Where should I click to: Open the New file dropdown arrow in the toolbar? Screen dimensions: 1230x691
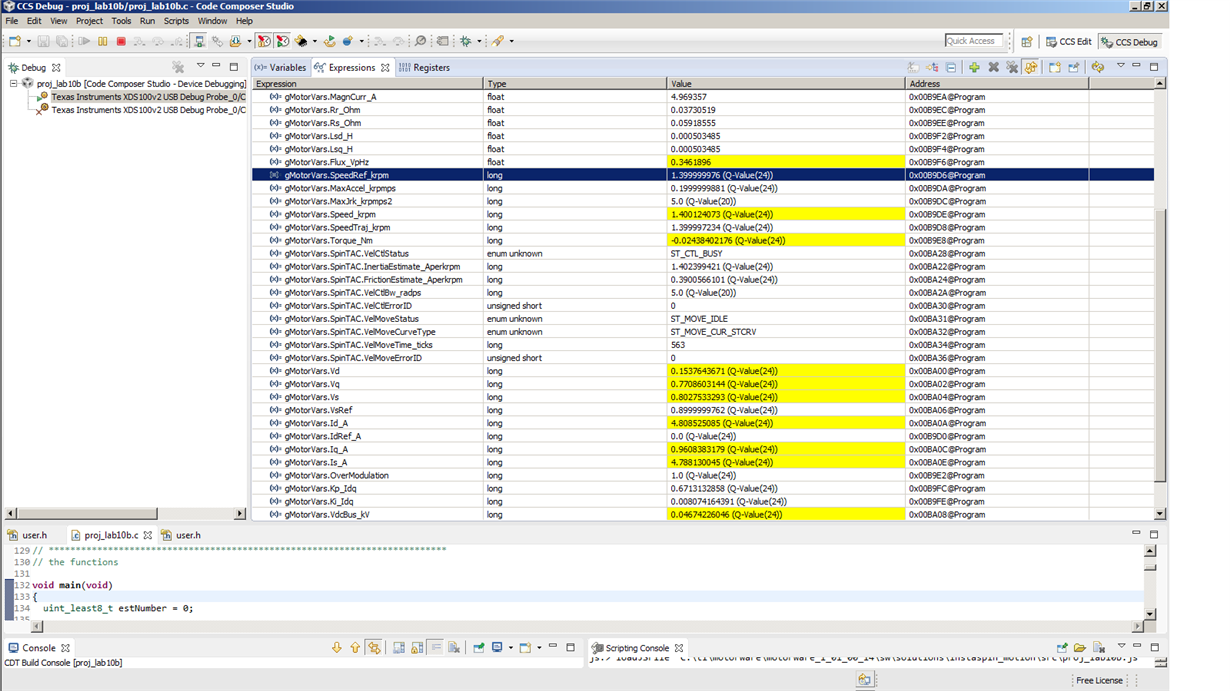28,42
